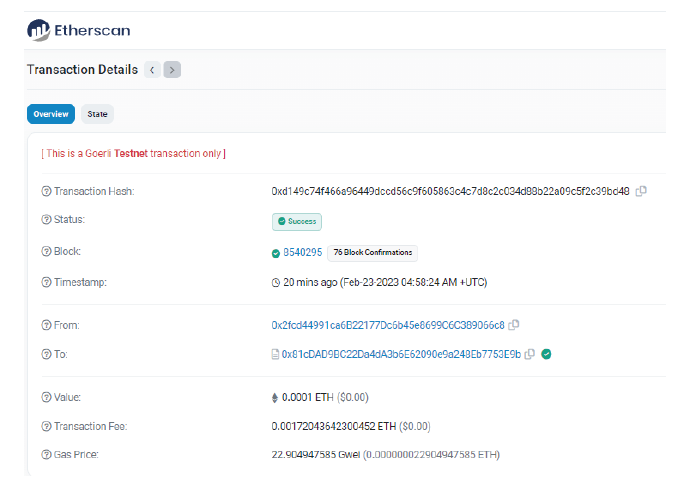Click help icon beside Transaction Hash
This screenshot has width=686, height=491.
click(x=46, y=191)
